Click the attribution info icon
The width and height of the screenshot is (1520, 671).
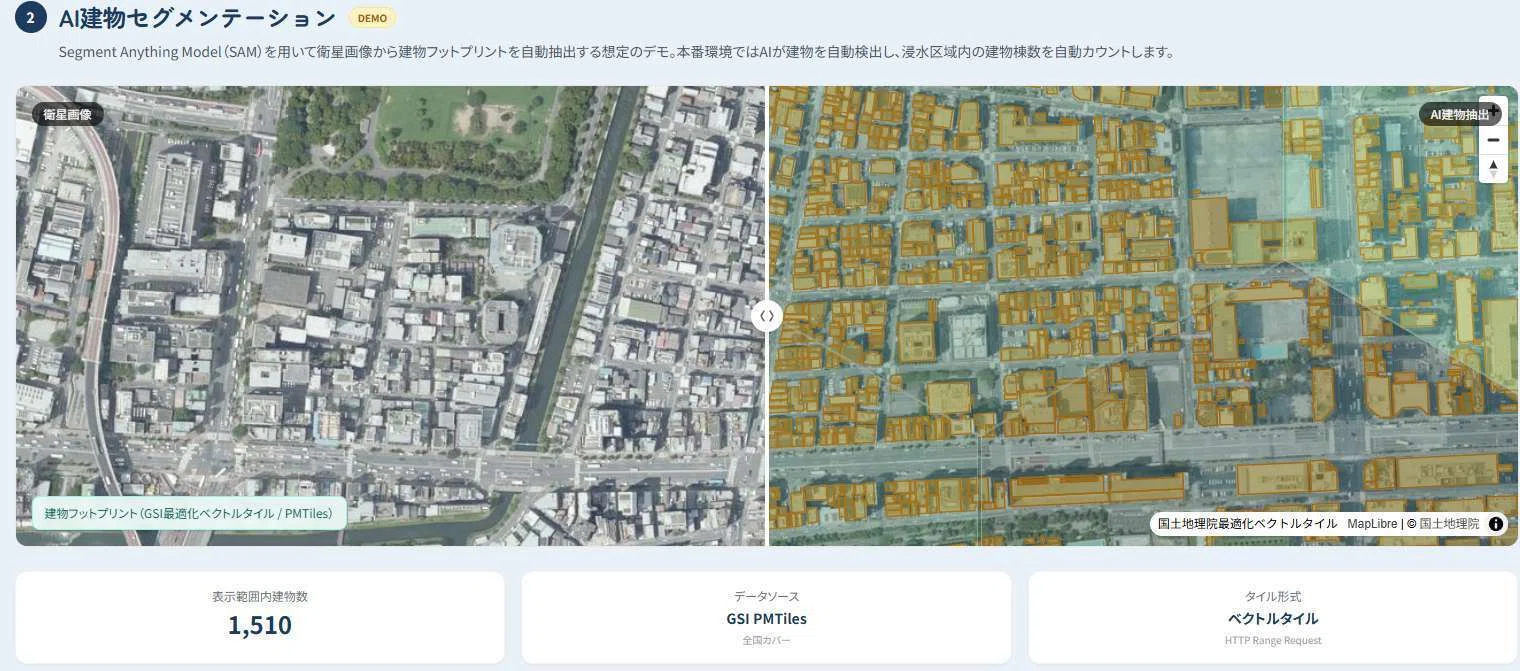[1496, 524]
